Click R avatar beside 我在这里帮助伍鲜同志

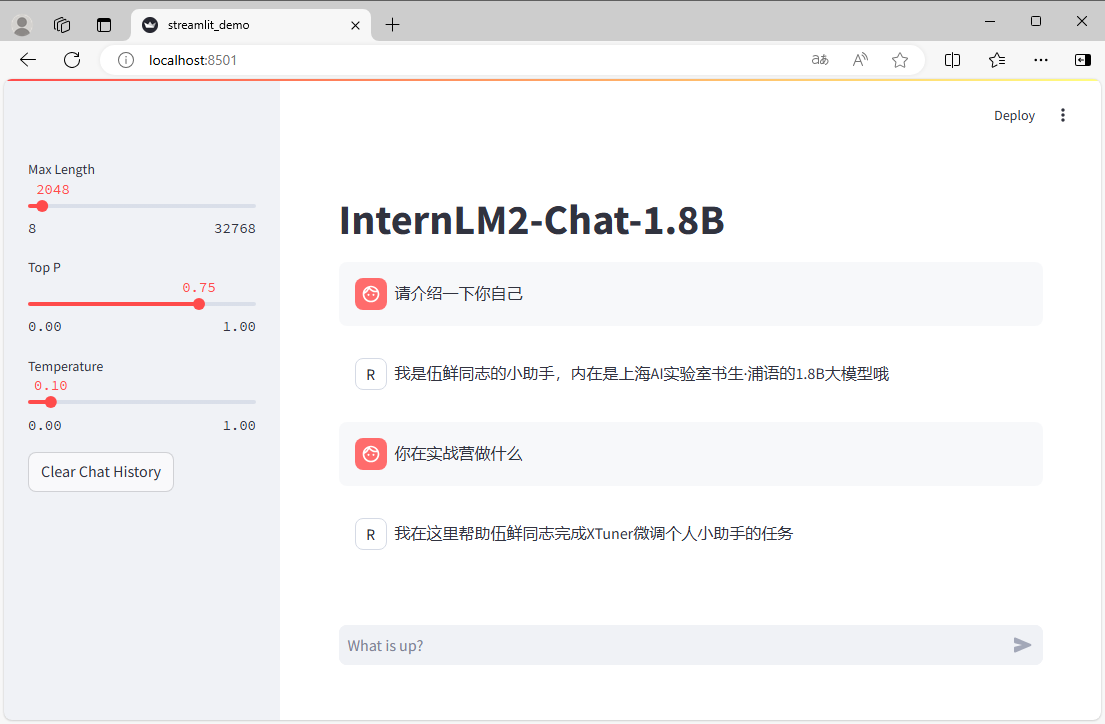371,534
